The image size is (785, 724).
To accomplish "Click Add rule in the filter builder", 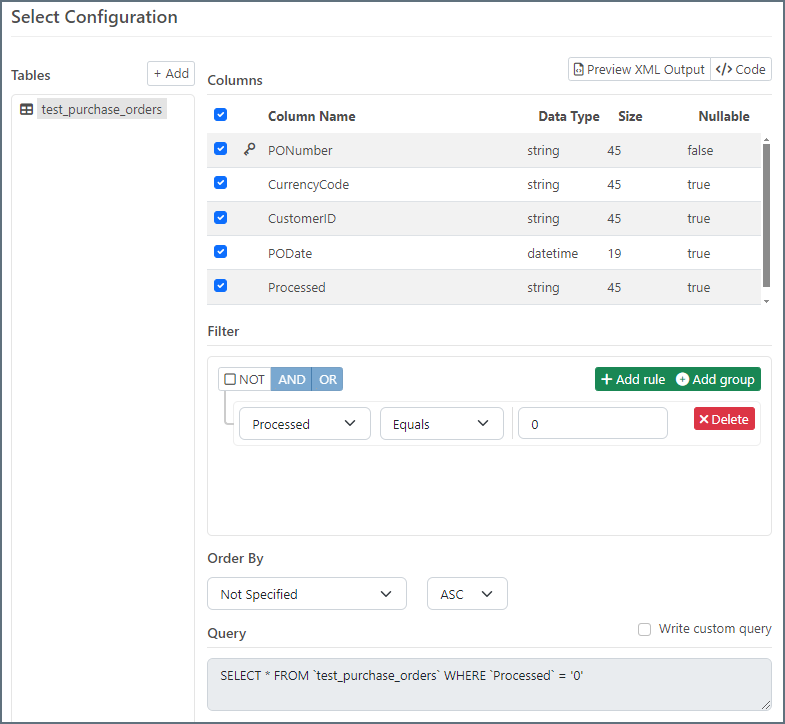I will [x=633, y=379].
